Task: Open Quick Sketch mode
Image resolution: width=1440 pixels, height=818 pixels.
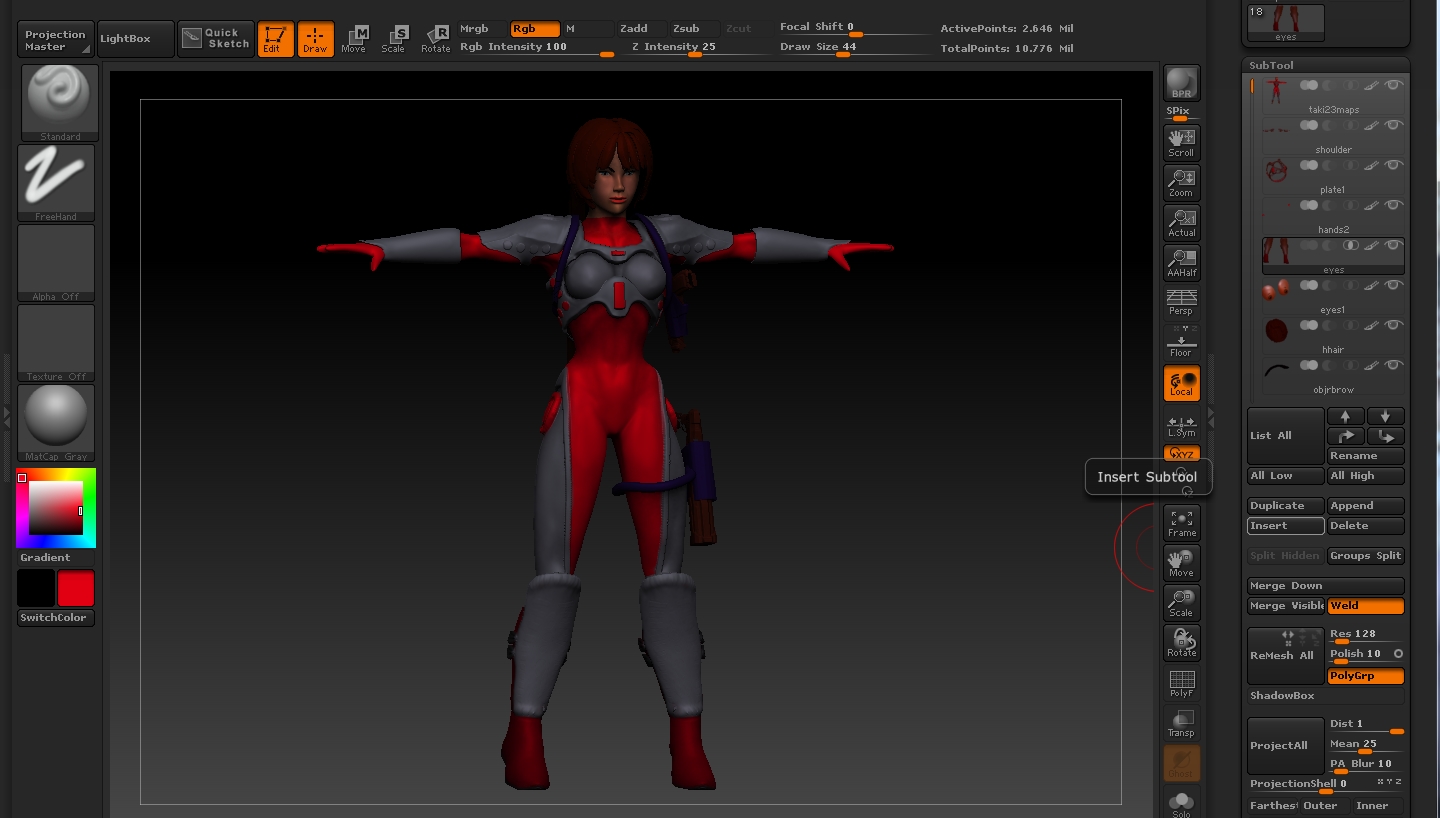Action: click(216, 39)
